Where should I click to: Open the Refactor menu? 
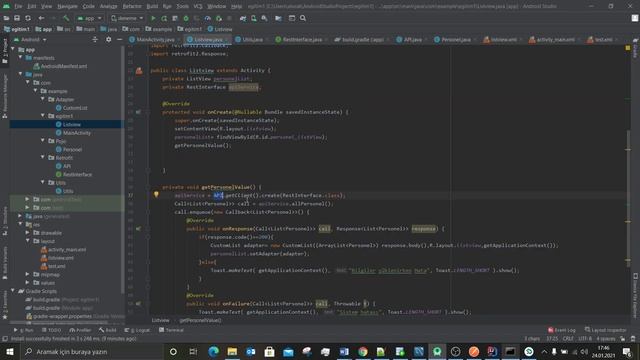click(132, 6)
